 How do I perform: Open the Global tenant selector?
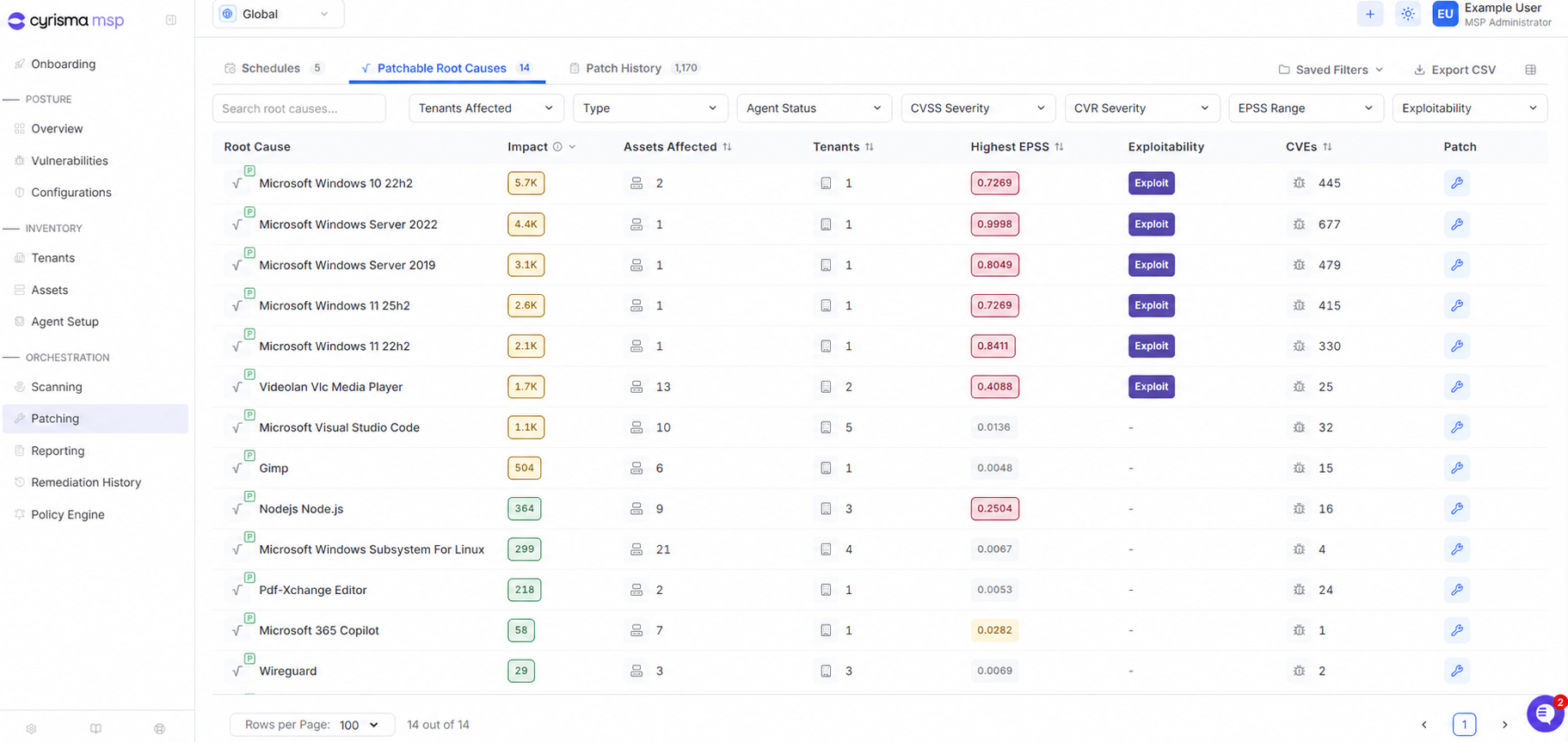(x=278, y=14)
